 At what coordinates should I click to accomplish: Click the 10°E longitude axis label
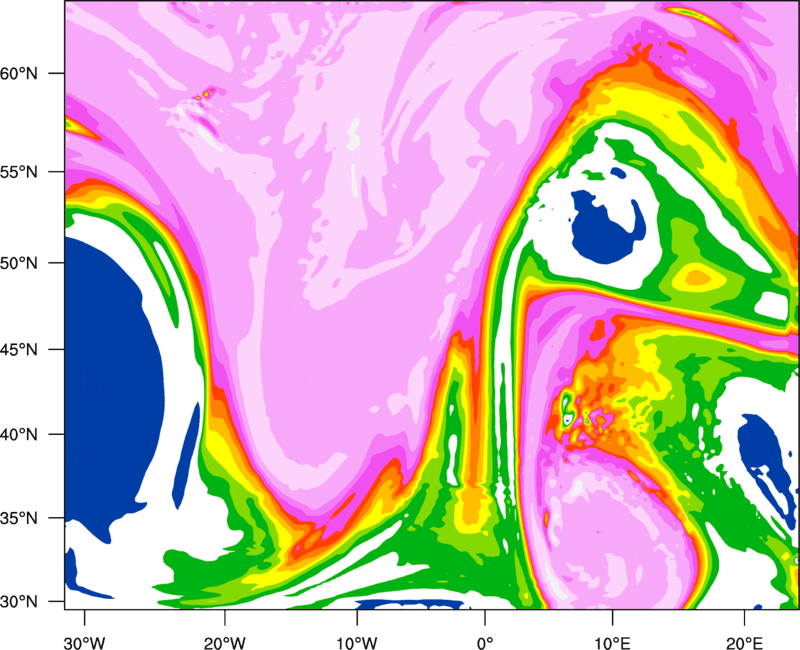click(x=612, y=643)
